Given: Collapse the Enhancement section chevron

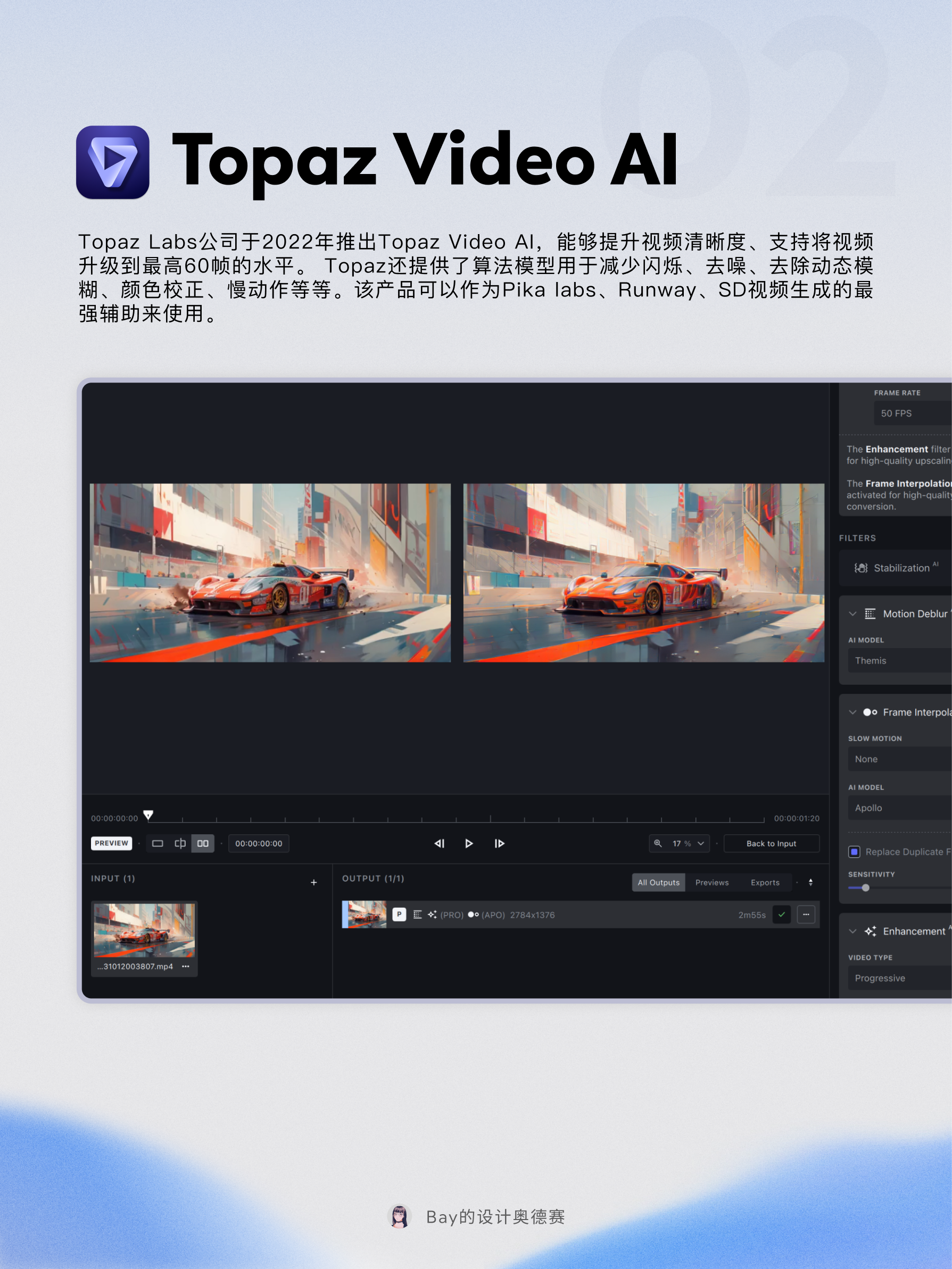Looking at the screenshot, I should coord(852,931).
